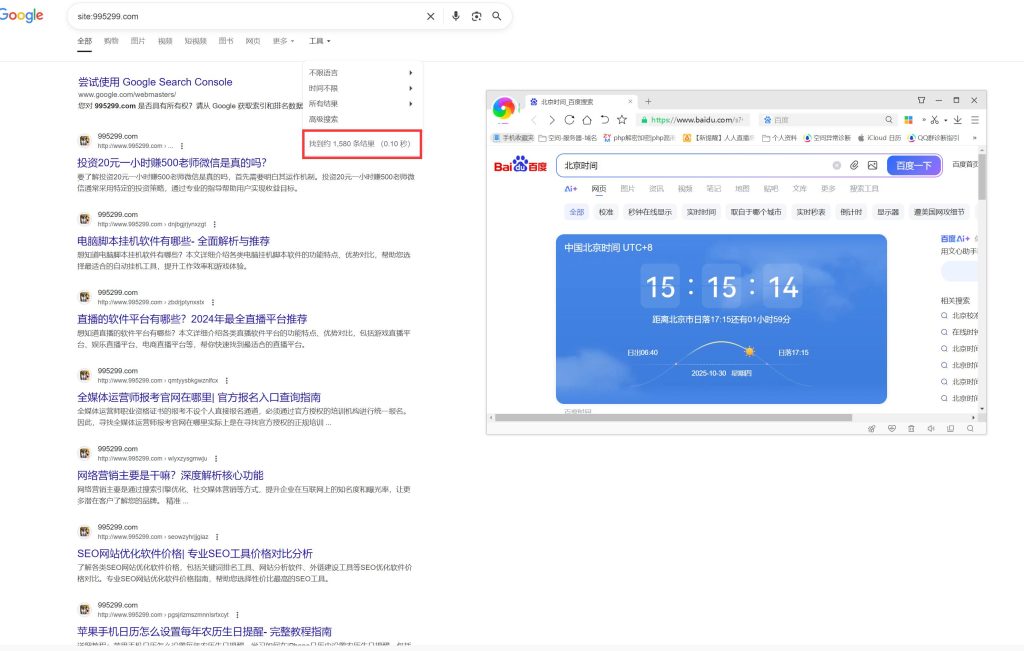This screenshot has height=651, width=1024.
Task: Switch to Google 图片 images tab
Action: 138,41
